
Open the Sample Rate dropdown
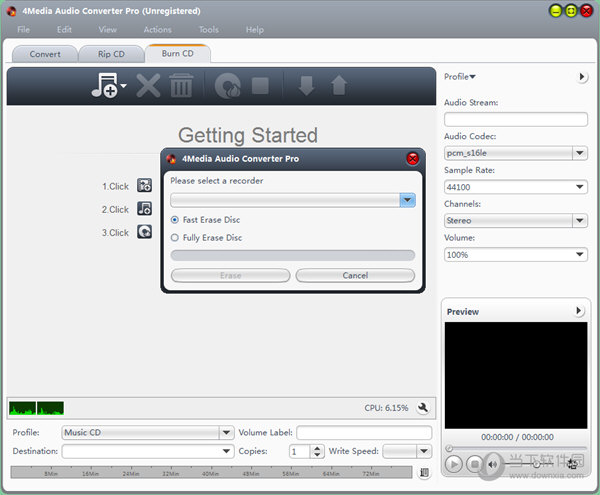[579, 187]
